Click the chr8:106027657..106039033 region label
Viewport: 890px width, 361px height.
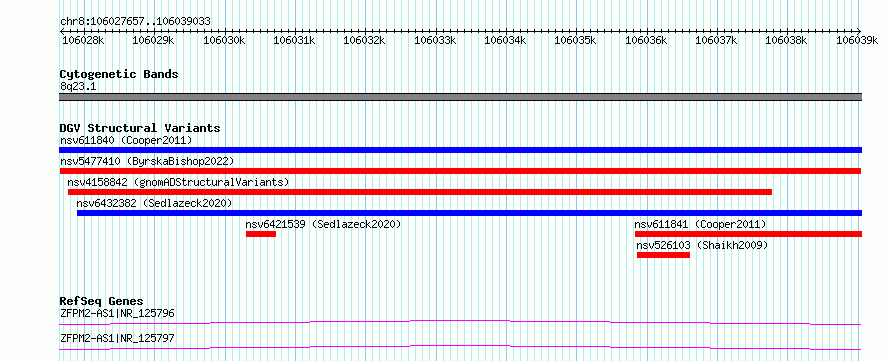[x=135, y=21]
